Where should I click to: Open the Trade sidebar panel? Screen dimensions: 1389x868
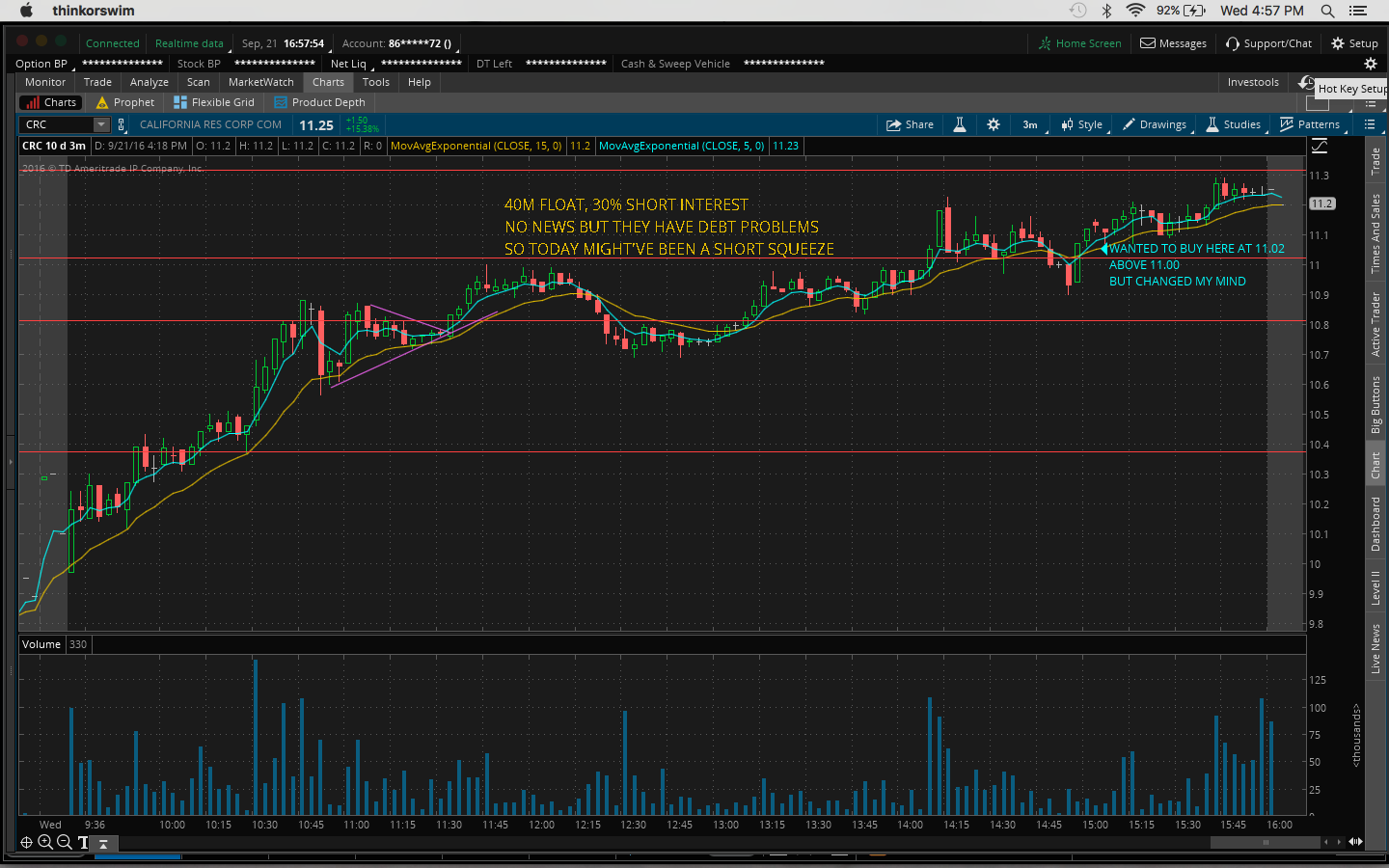click(1375, 162)
